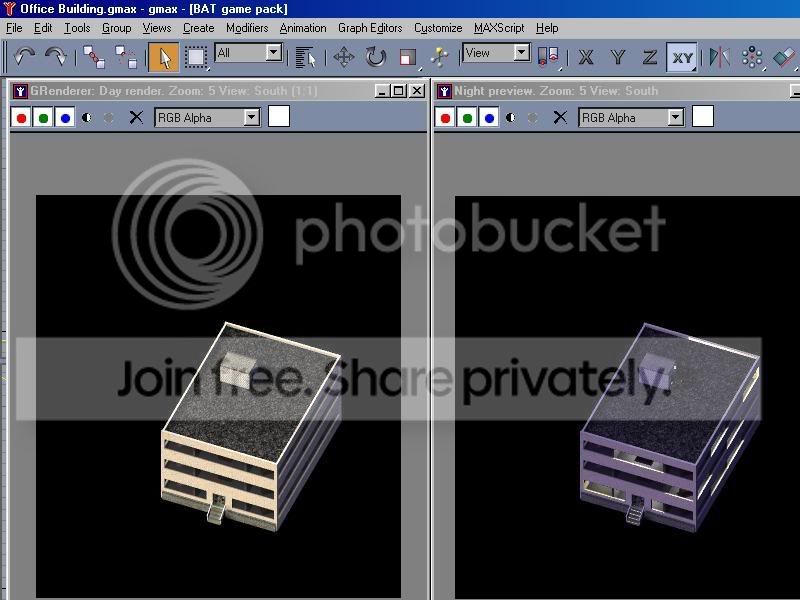Toggle alpha channel display in Day render
Screen dimensions: 800x600
pyautogui.click(x=87, y=117)
